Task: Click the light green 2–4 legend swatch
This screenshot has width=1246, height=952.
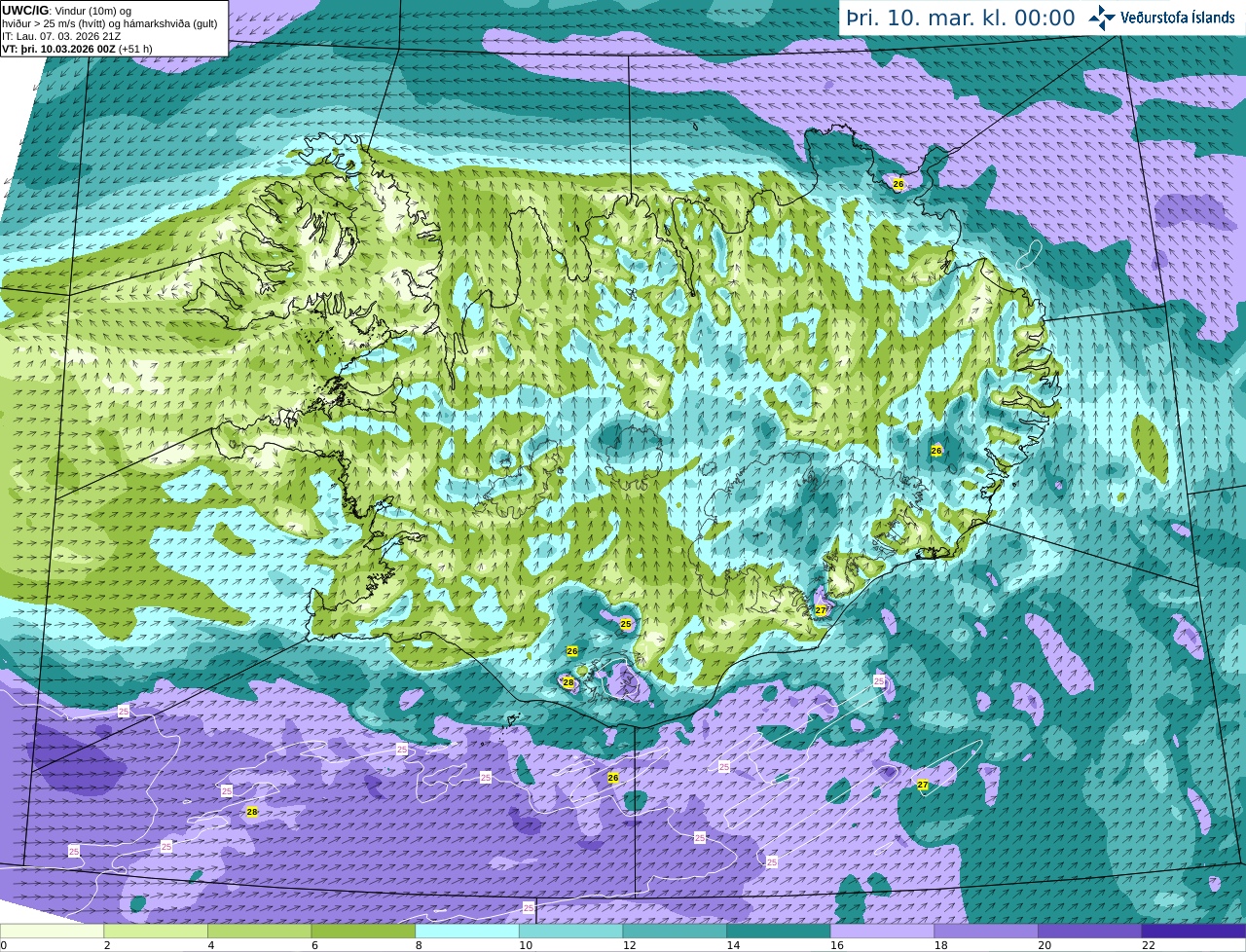Action: (156, 932)
